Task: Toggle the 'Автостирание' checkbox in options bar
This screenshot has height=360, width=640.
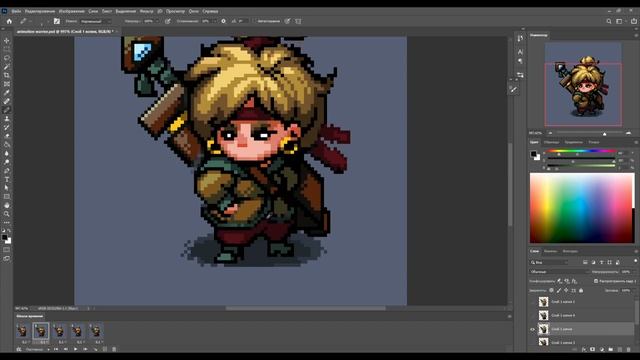Action: (256, 21)
